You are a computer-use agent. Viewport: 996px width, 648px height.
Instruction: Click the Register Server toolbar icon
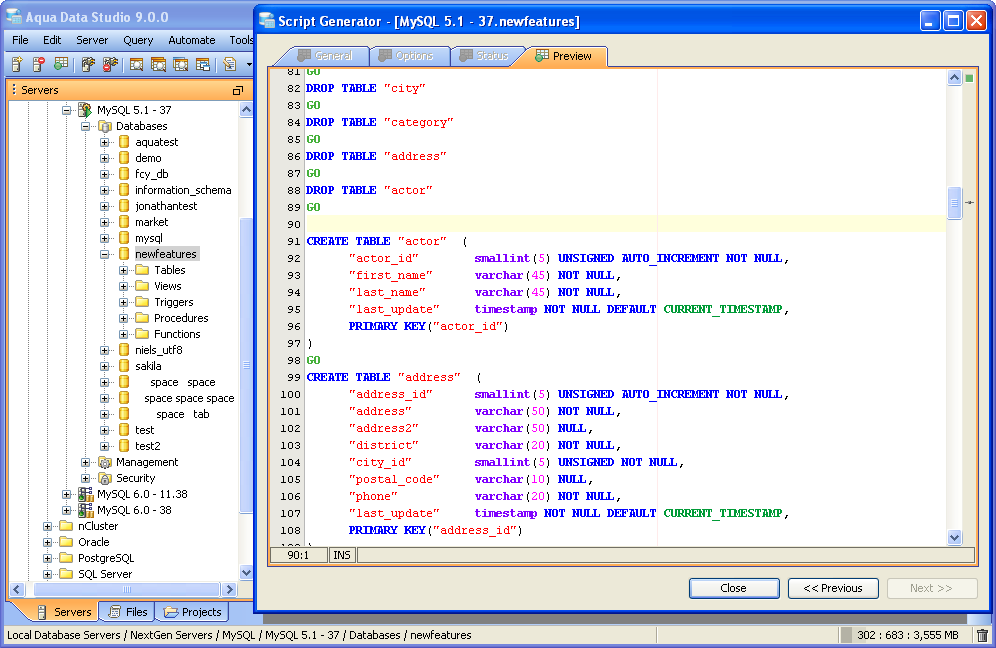tap(17, 64)
